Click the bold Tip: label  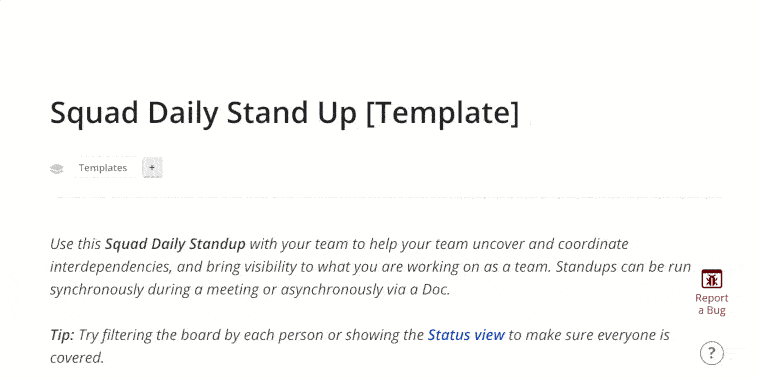pos(63,335)
